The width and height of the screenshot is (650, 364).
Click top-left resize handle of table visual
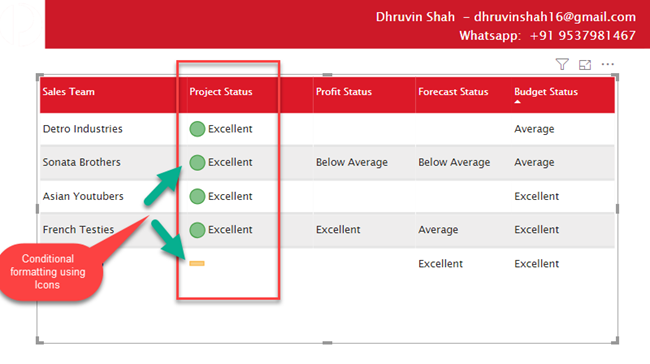click(40, 77)
